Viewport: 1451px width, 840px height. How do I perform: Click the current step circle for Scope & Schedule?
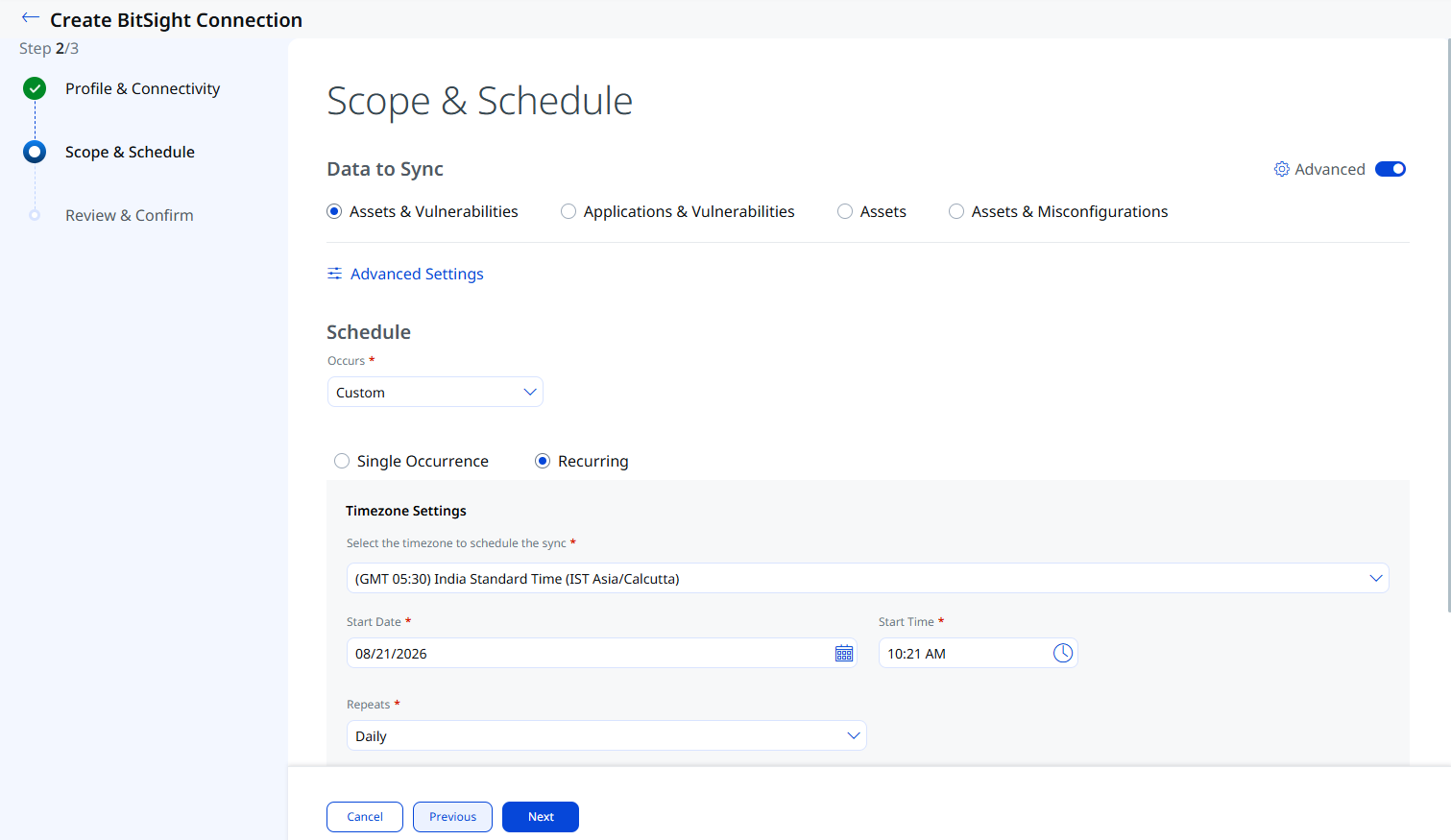coord(35,152)
